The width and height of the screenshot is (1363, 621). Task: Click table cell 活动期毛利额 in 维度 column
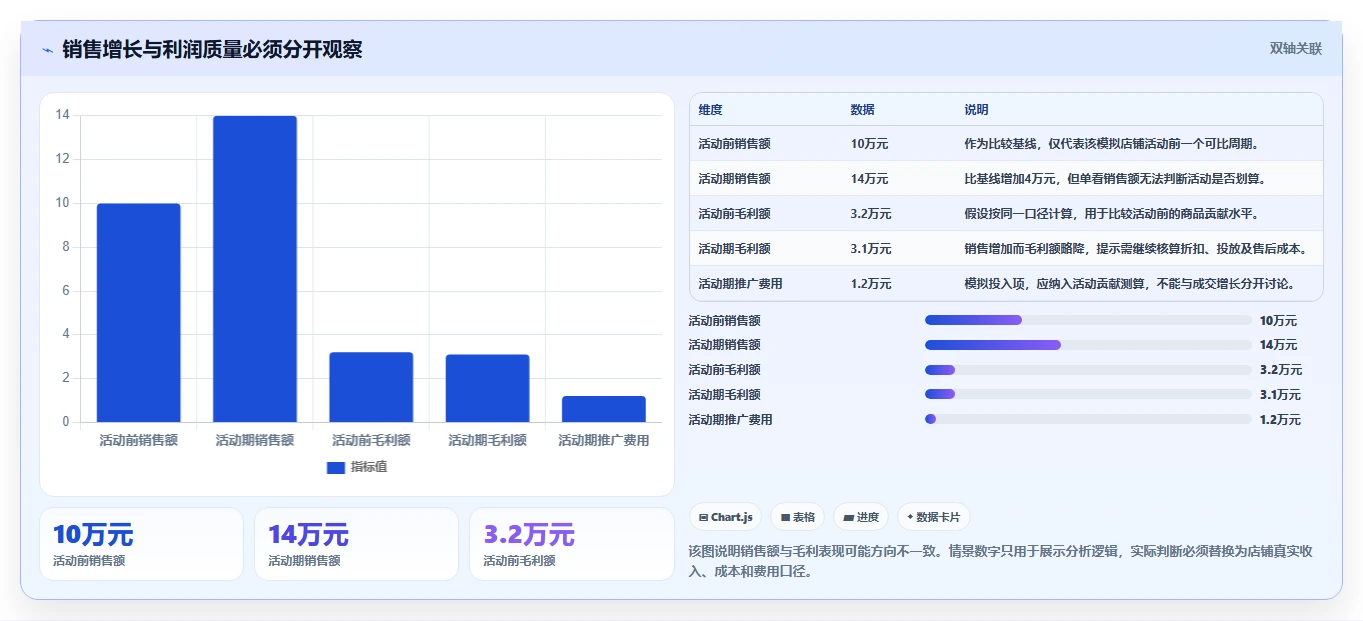734,249
